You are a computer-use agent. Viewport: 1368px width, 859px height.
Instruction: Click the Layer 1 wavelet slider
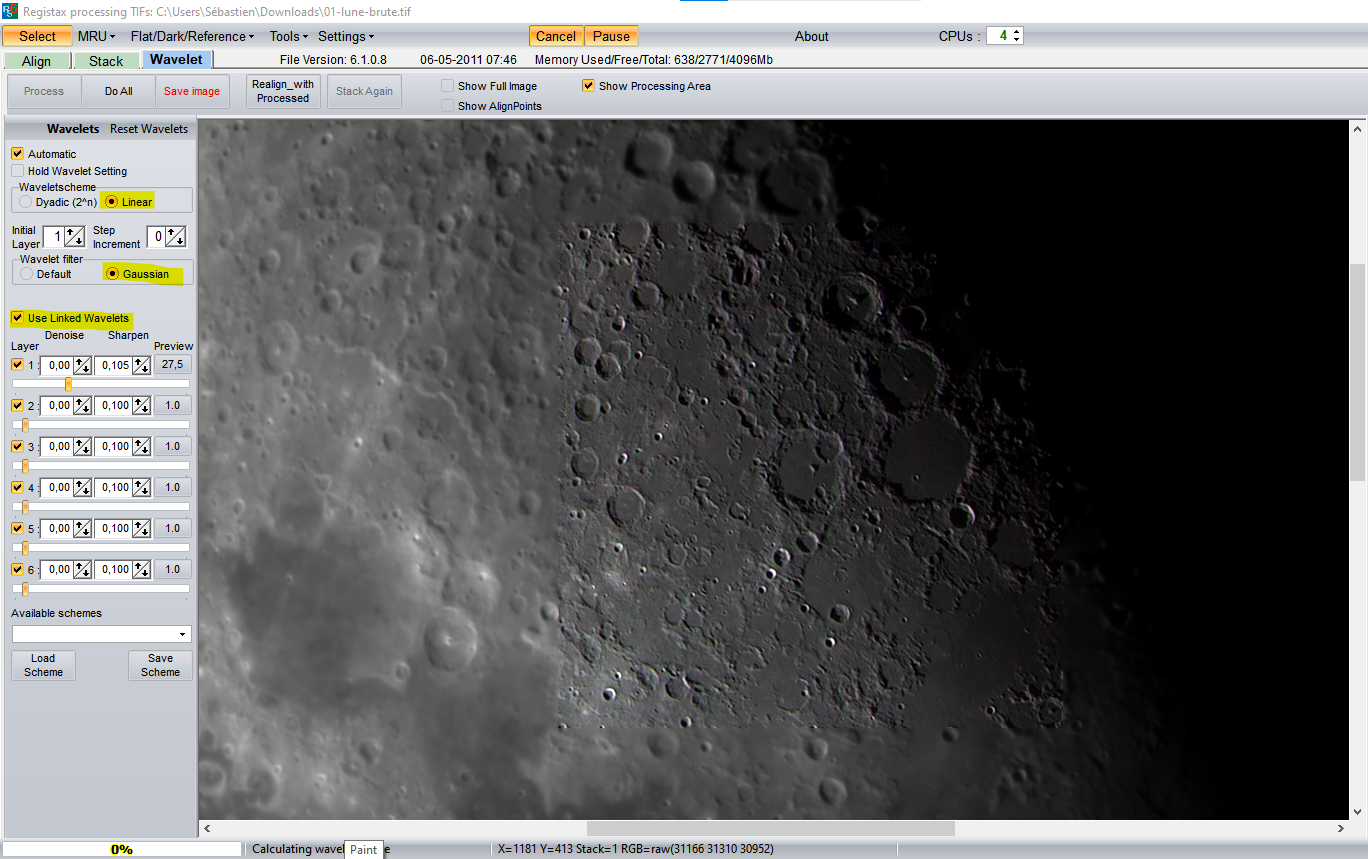point(68,384)
